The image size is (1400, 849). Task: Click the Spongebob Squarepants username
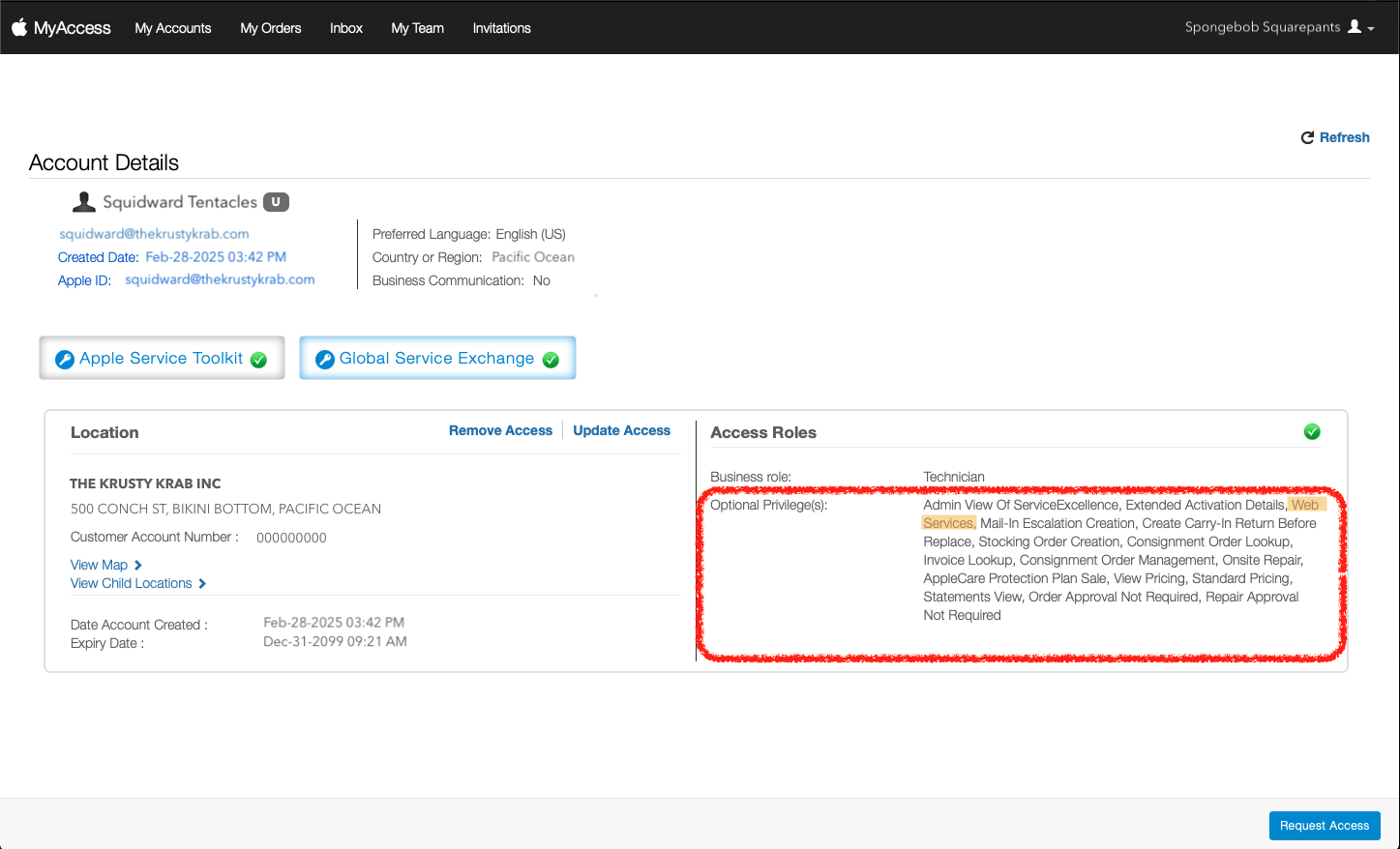pos(1263,27)
